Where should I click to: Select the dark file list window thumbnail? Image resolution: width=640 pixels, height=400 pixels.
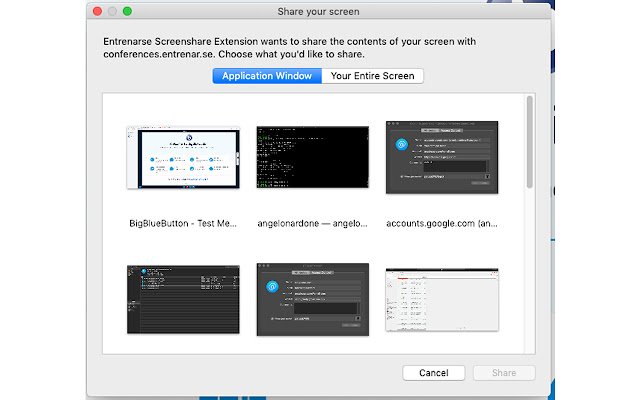[183, 299]
